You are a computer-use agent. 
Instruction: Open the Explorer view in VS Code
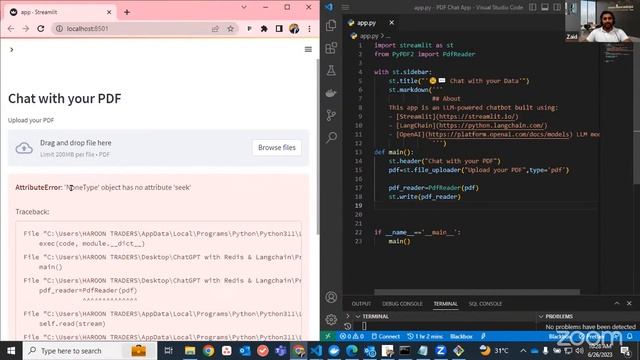(x=331, y=25)
